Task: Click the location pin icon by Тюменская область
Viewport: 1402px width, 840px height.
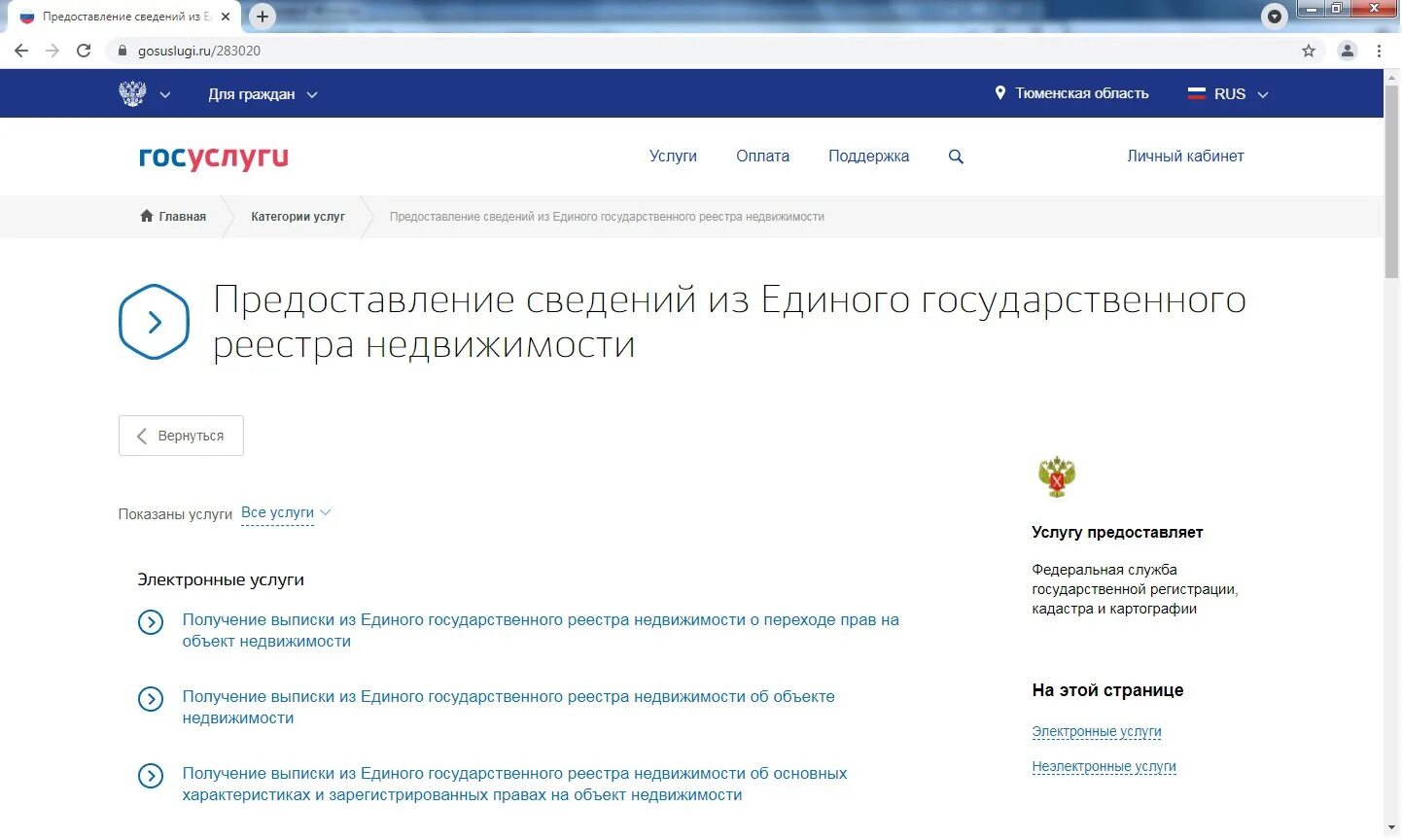Action: [x=999, y=93]
